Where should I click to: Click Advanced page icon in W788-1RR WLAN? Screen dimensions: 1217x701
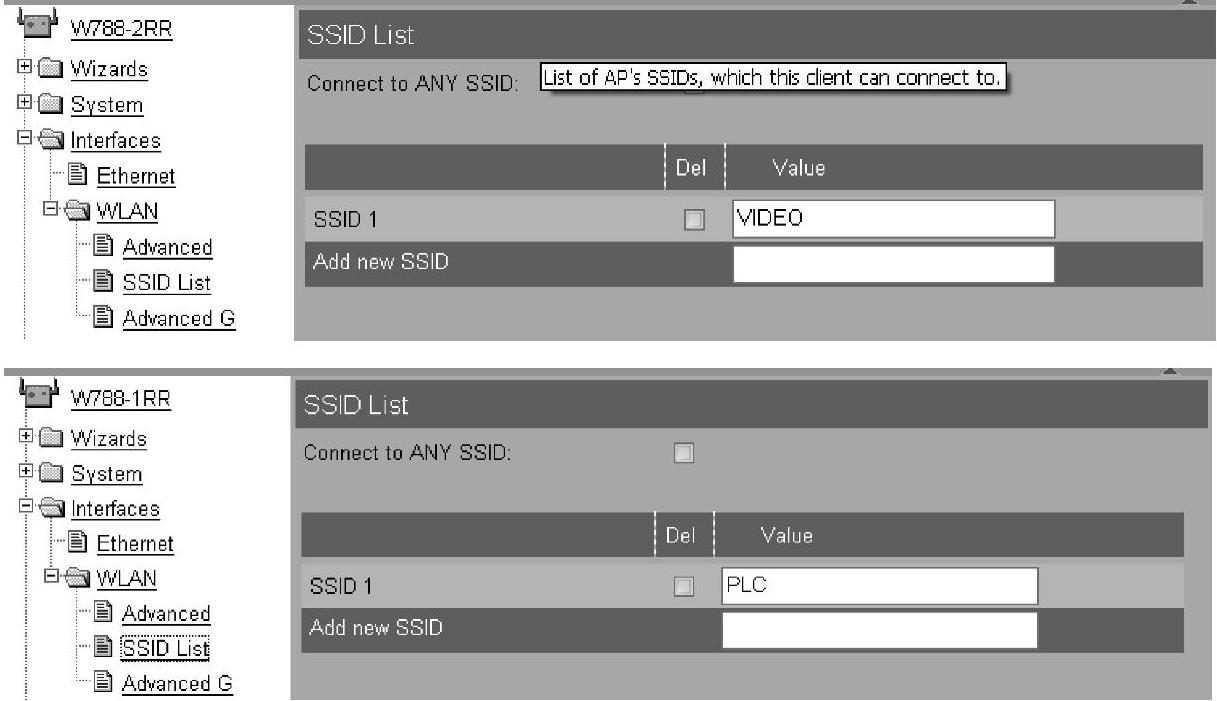click(103, 614)
